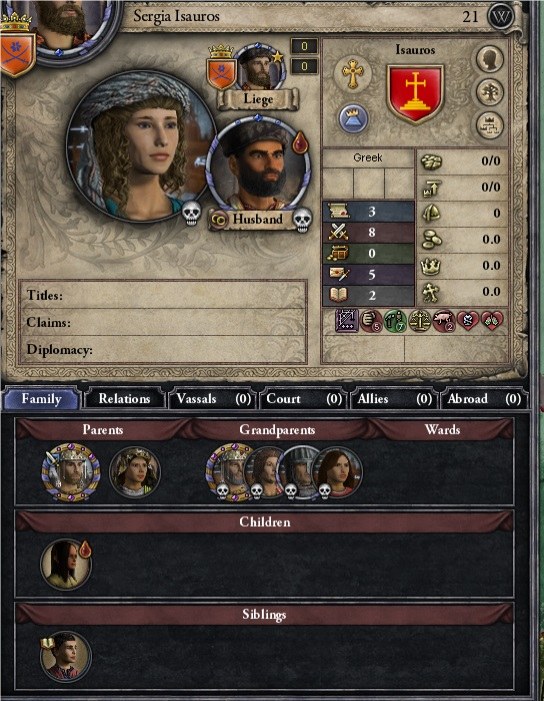Click the pig trait icon
This screenshot has width=544, height=701.
point(443,321)
